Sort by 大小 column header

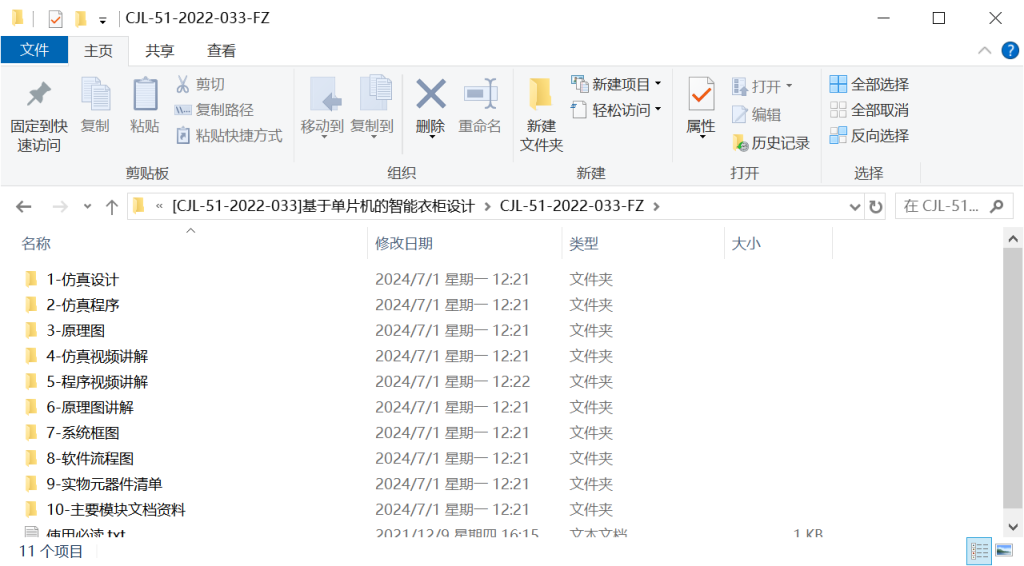tap(746, 244)
